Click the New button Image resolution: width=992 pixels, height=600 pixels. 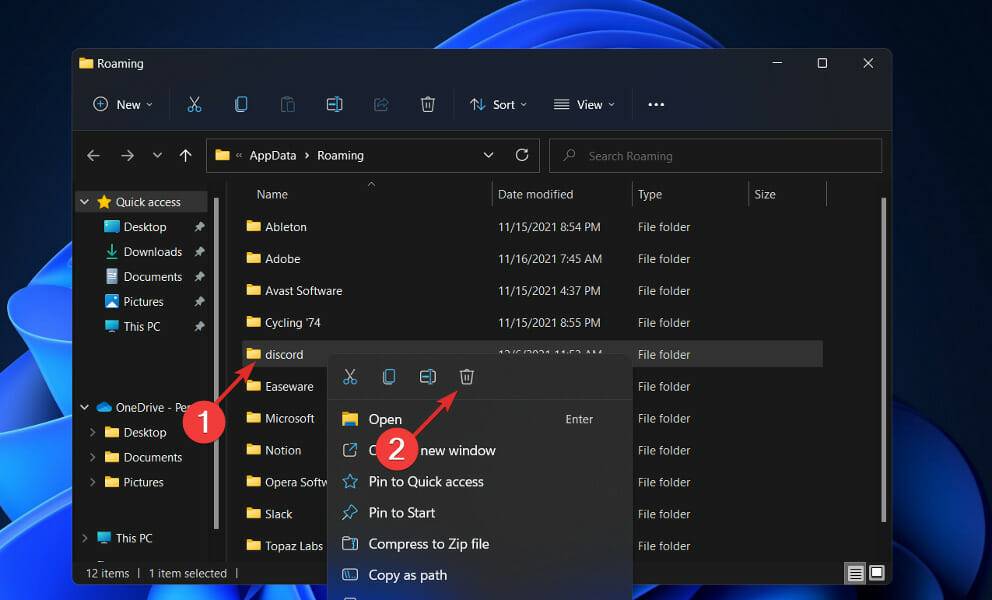point(122,104)
